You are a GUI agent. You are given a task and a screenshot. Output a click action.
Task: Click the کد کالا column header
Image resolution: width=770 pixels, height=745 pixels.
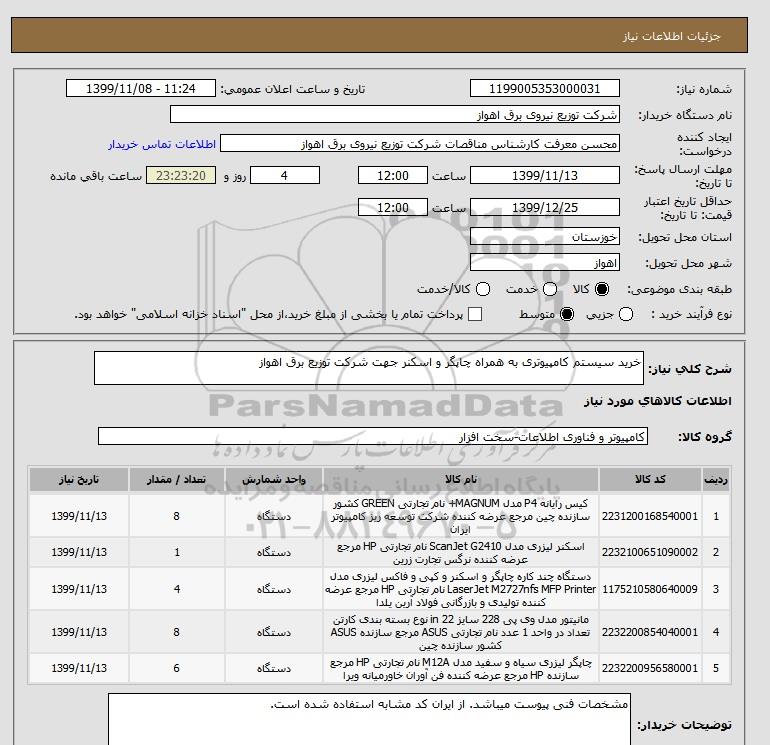650,479
